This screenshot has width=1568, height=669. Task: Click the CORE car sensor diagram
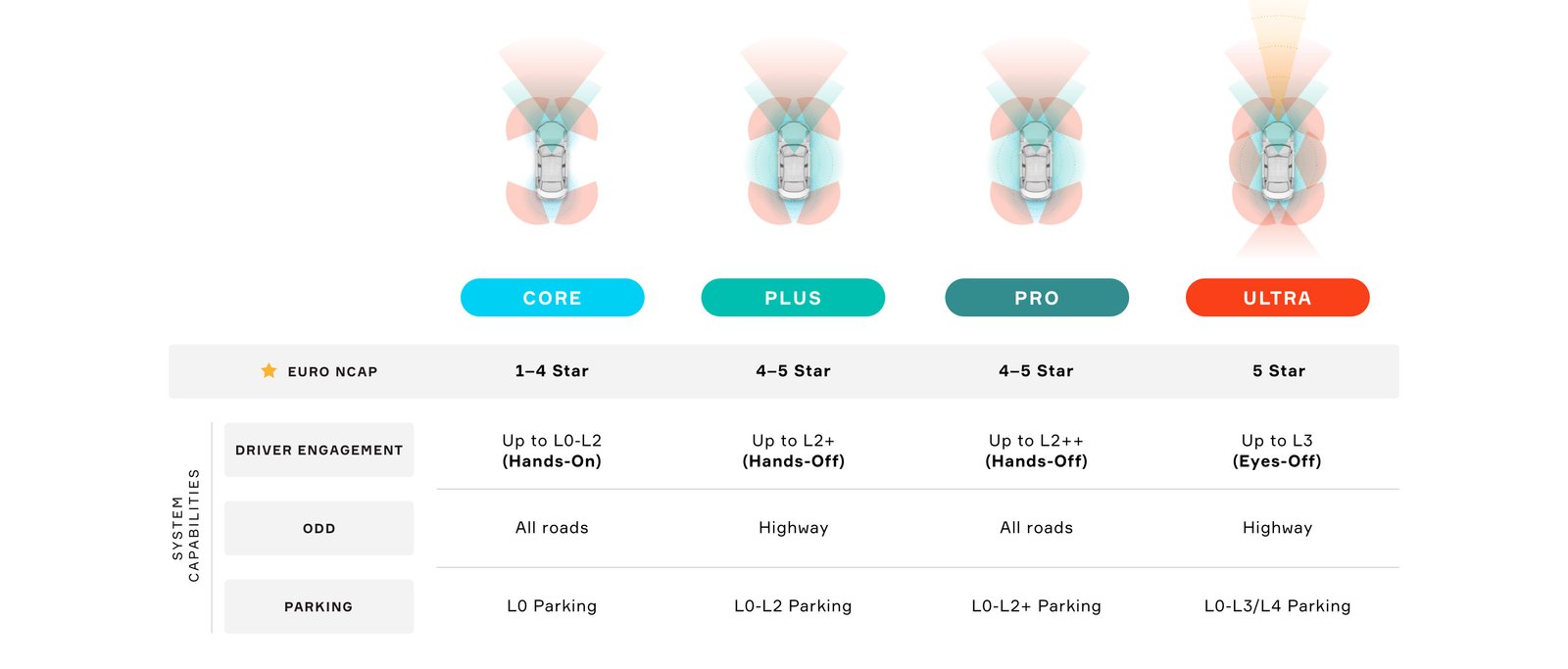pos(552,132)
